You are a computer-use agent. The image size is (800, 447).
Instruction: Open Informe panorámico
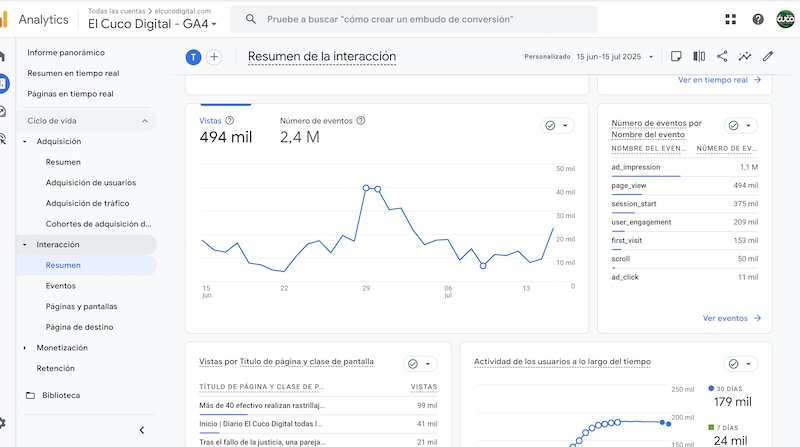(66, 52)
